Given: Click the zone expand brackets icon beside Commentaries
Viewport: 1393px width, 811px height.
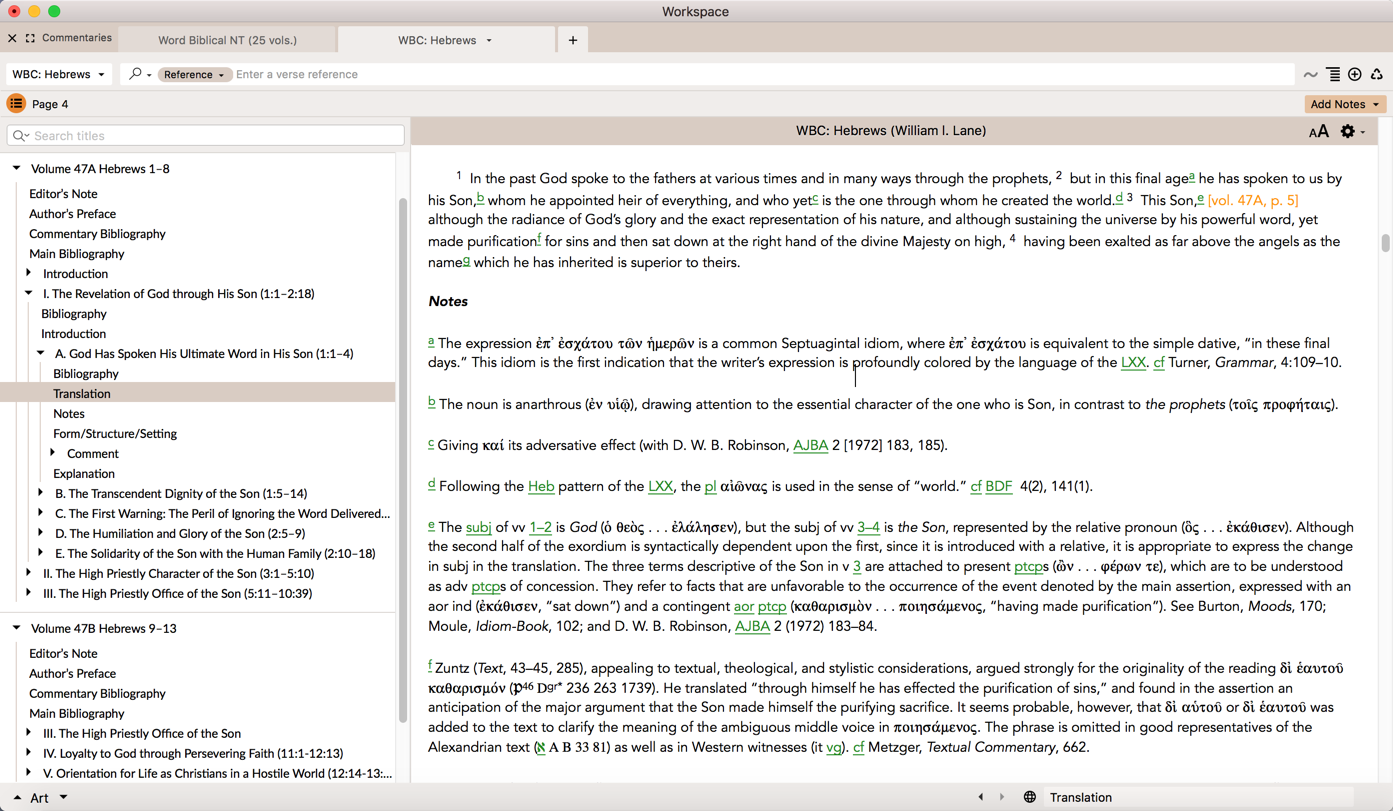Looking at the screenshot, I should click(30, 38).
